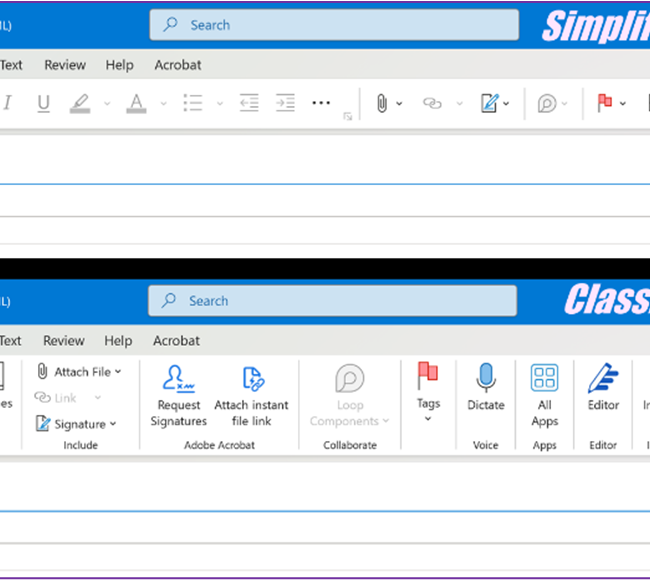Click in the top Search box
This screenshot has height=580, width=650.
[x=334, y=25]
